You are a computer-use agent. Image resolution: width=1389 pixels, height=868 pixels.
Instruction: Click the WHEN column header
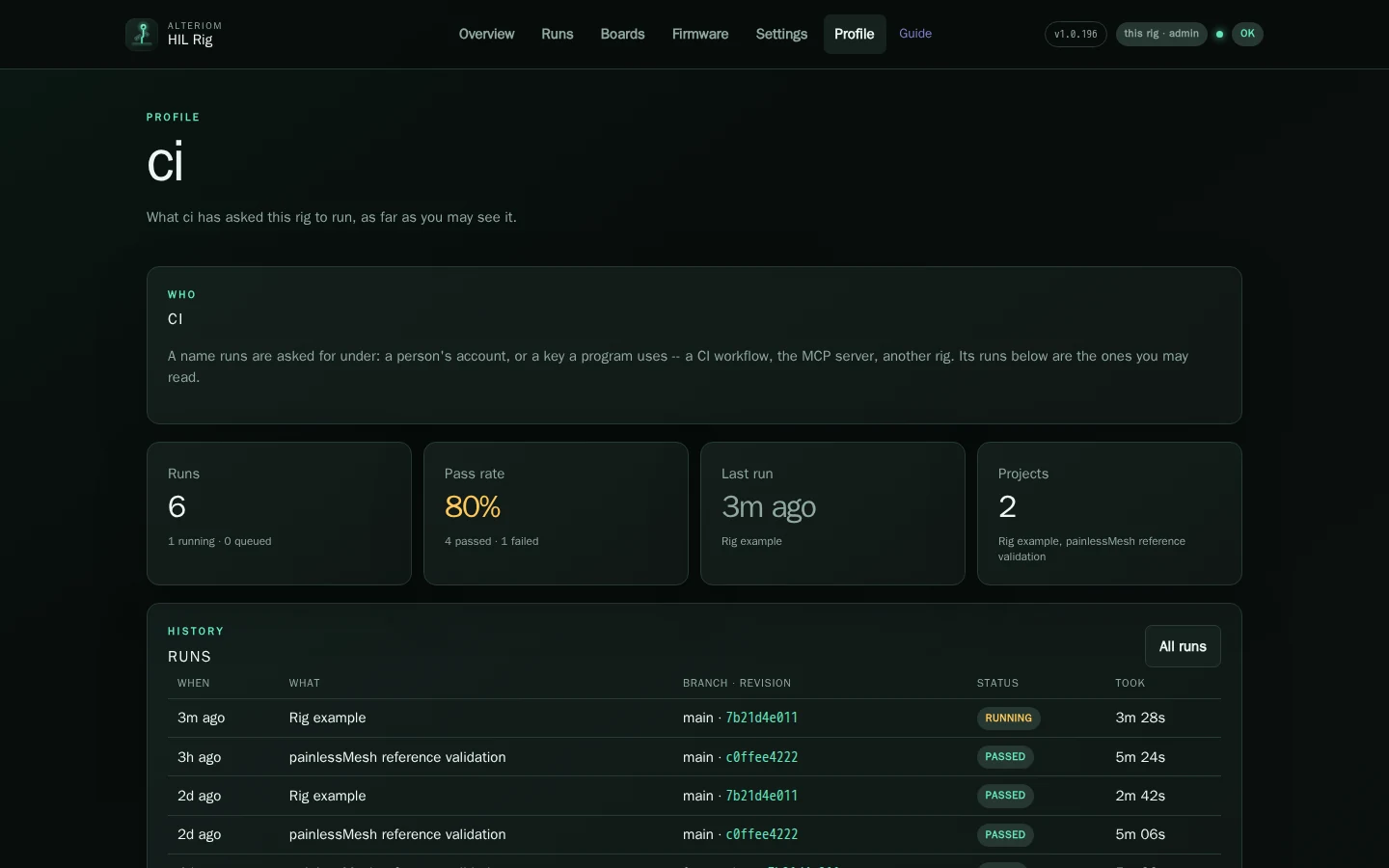coord(194,683)
